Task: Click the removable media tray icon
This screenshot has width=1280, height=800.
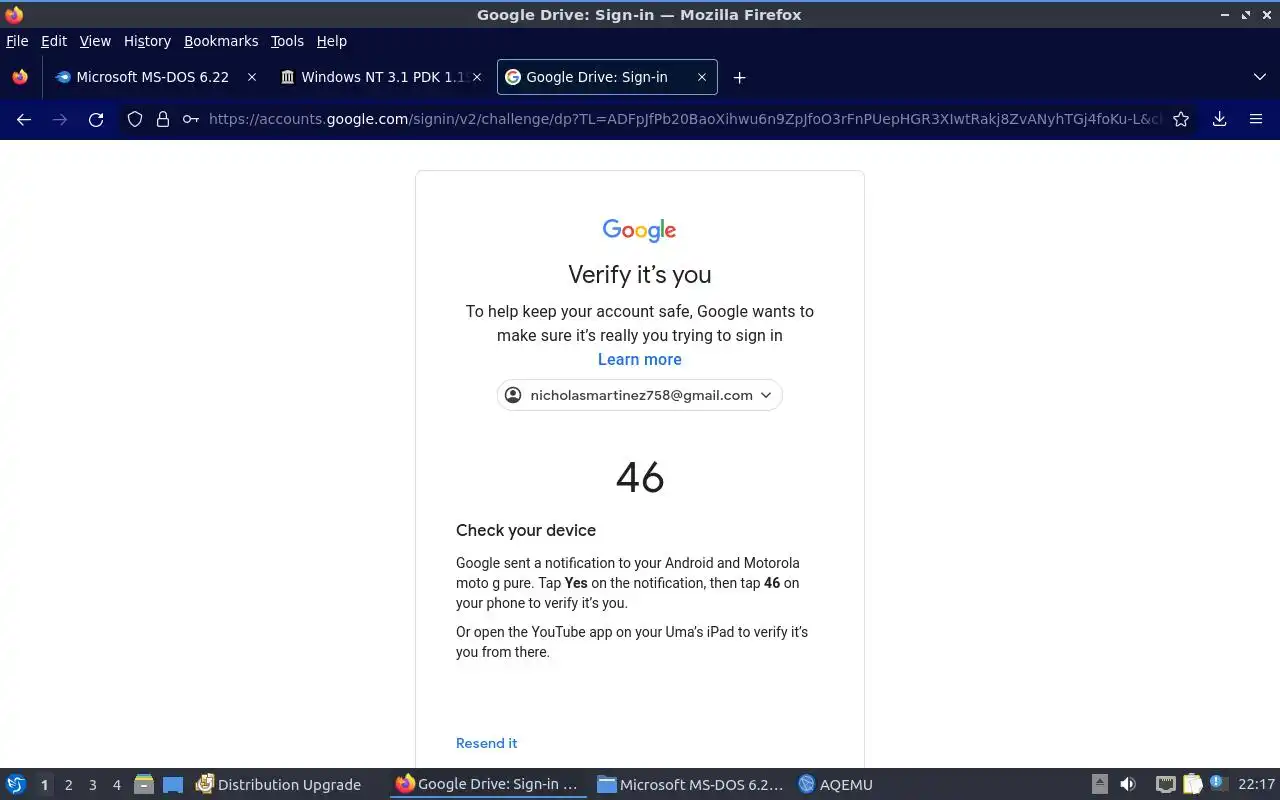Action: click(1099, 785)
